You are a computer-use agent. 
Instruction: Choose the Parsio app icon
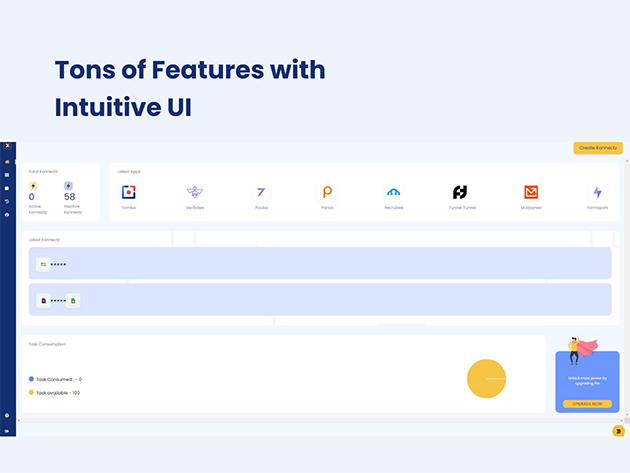click(x=327, y=192)
